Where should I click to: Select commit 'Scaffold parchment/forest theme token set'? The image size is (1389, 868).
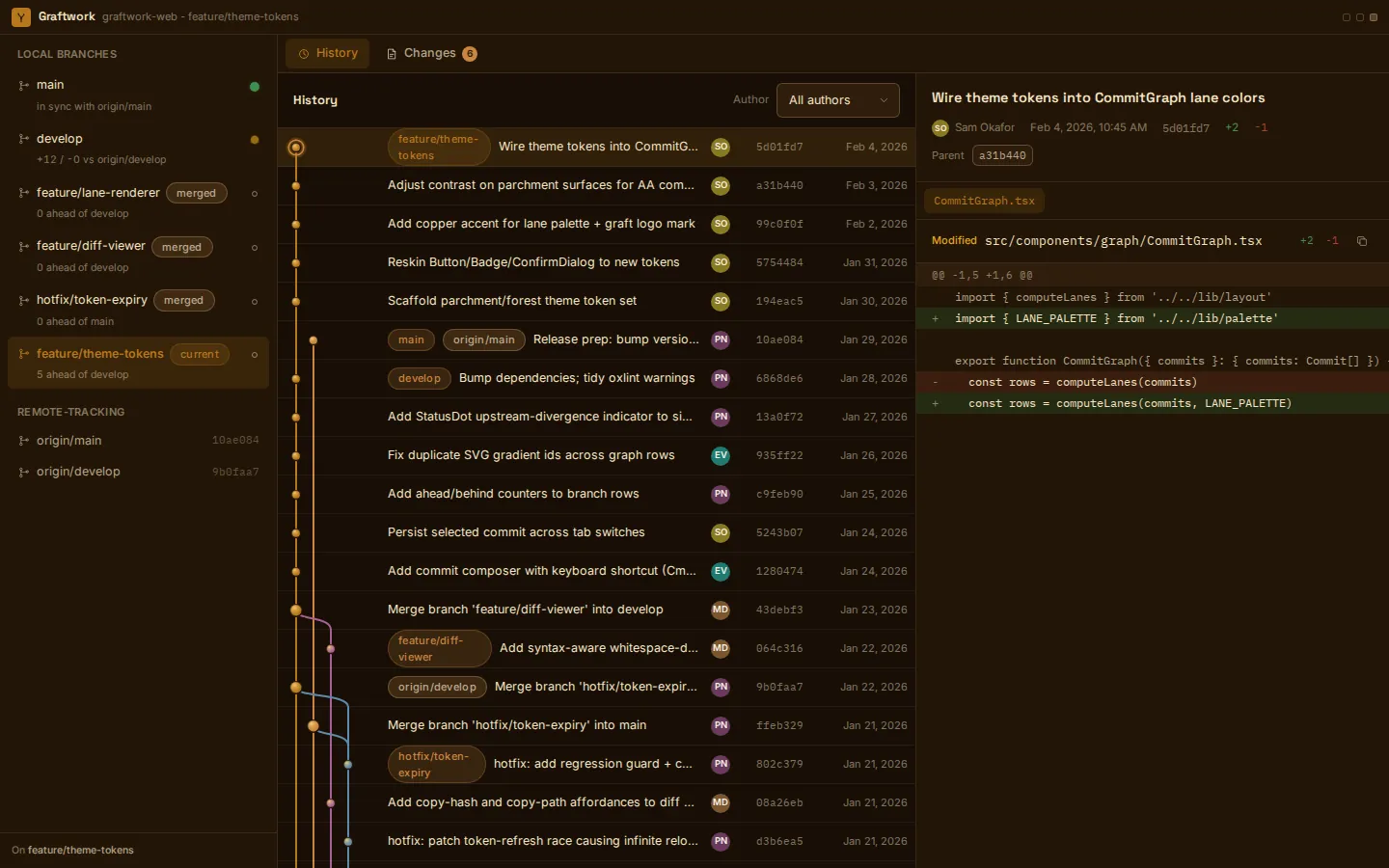tap(596, 301)
